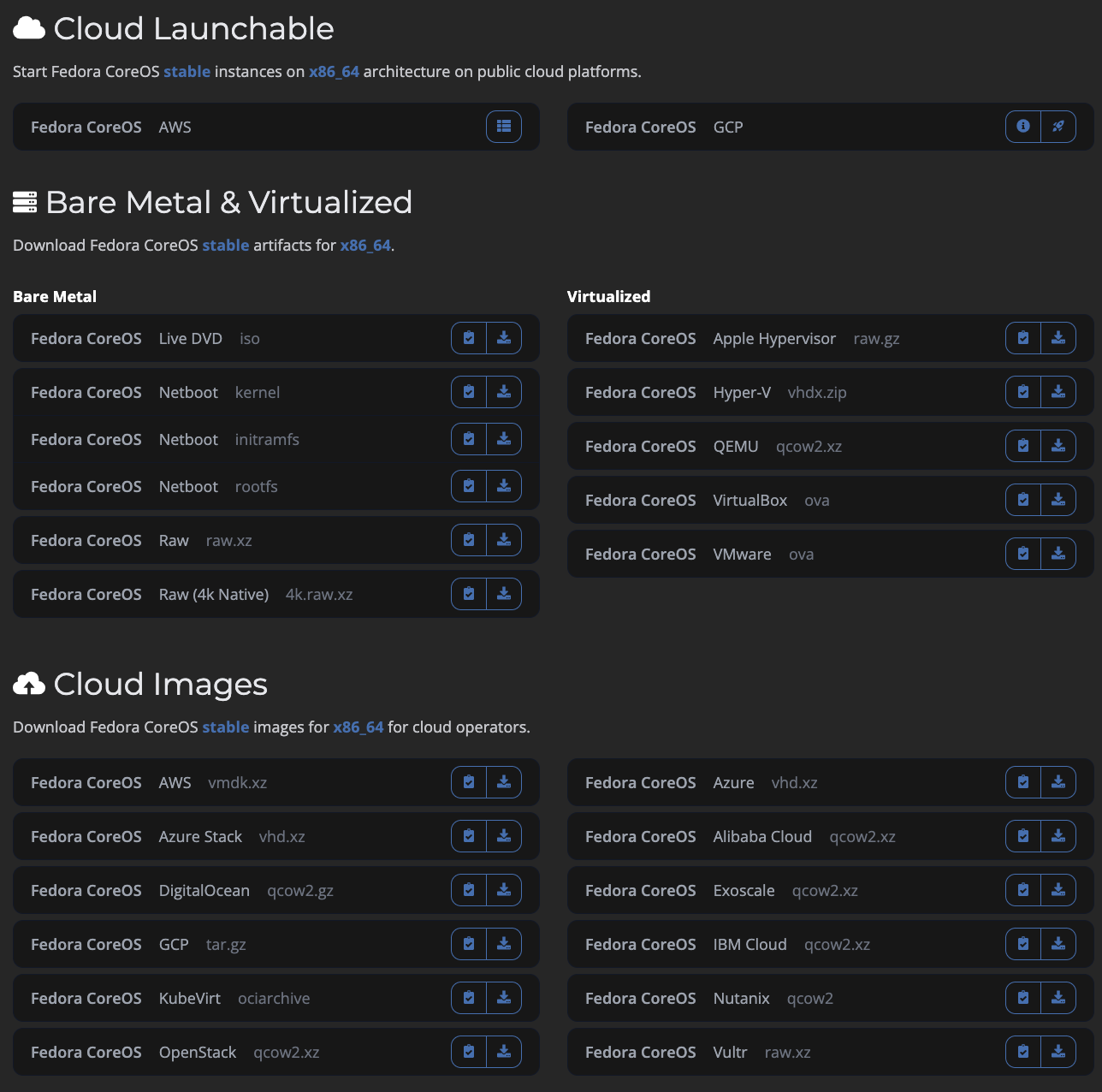This screenshot has height=1092, width=1102.
Task: Open verify checksum for VirtualBox ova
Action: coord(1023,500)
